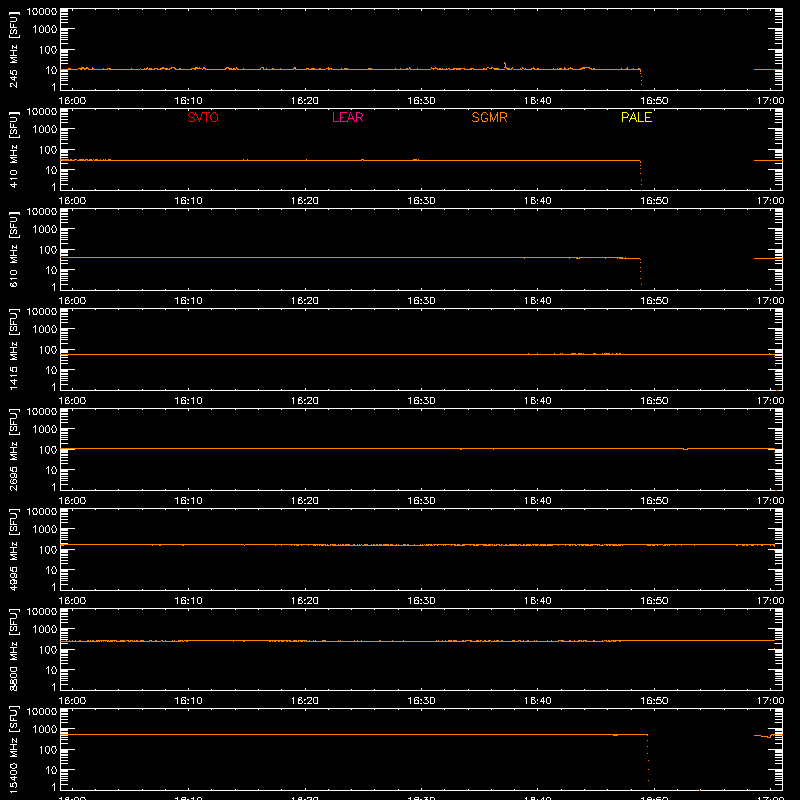800x800 pixels.
Task: Click the small spike in the 245 MHz trace
Action: click(505, 65)
